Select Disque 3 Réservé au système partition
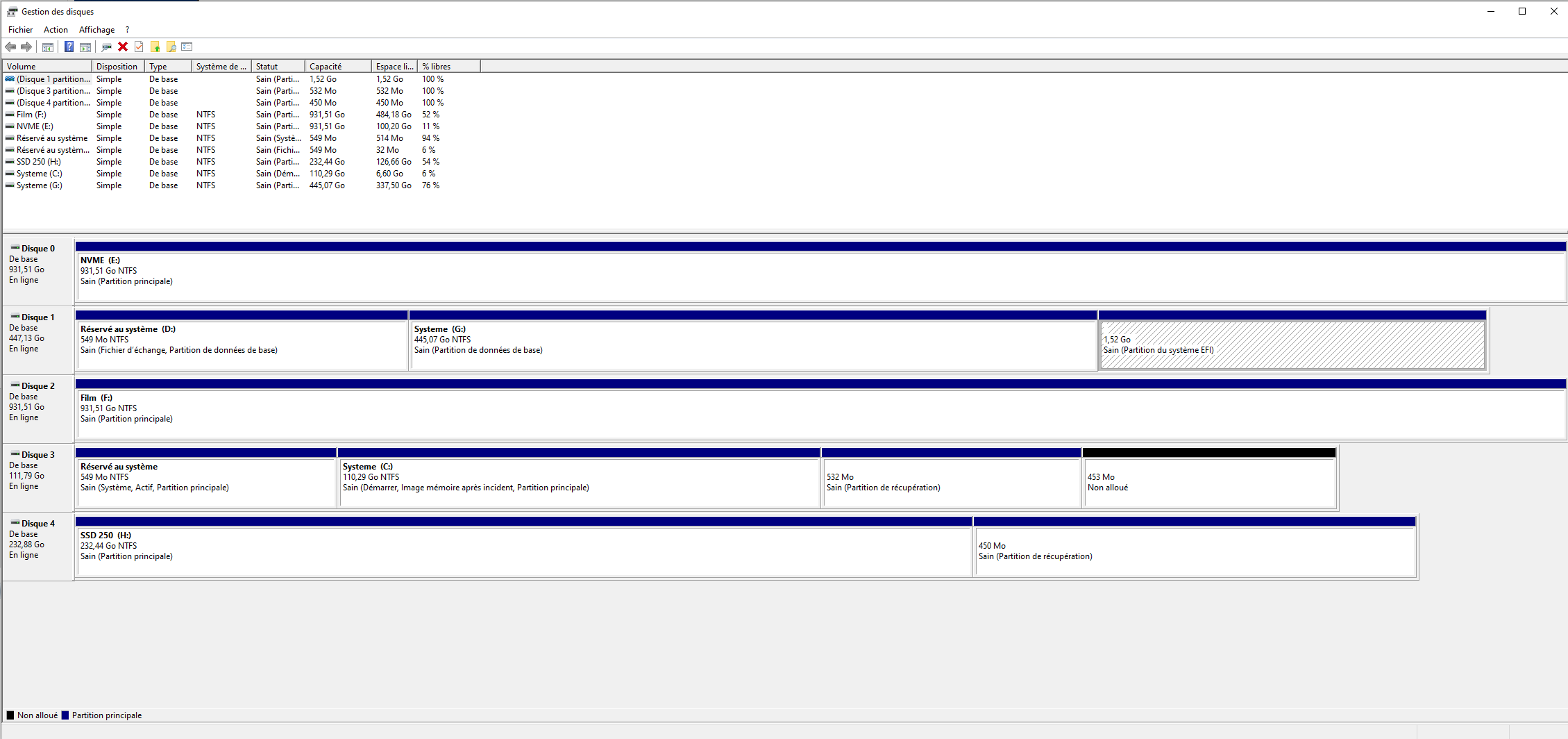1568x739 pixels. point(206,478)
